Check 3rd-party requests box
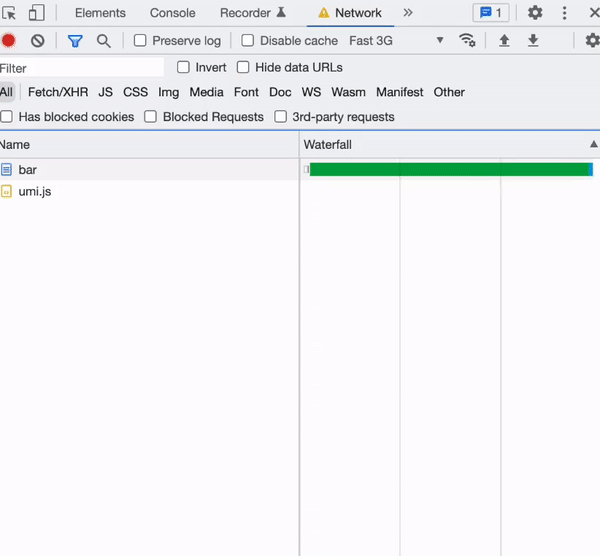The width and height of the screenshot is (600, 556). tap(280, 116)
